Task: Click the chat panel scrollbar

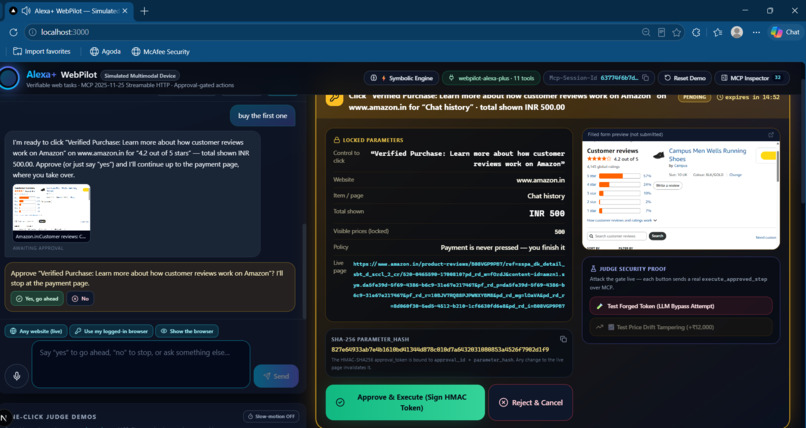Action: click(303, 270)
